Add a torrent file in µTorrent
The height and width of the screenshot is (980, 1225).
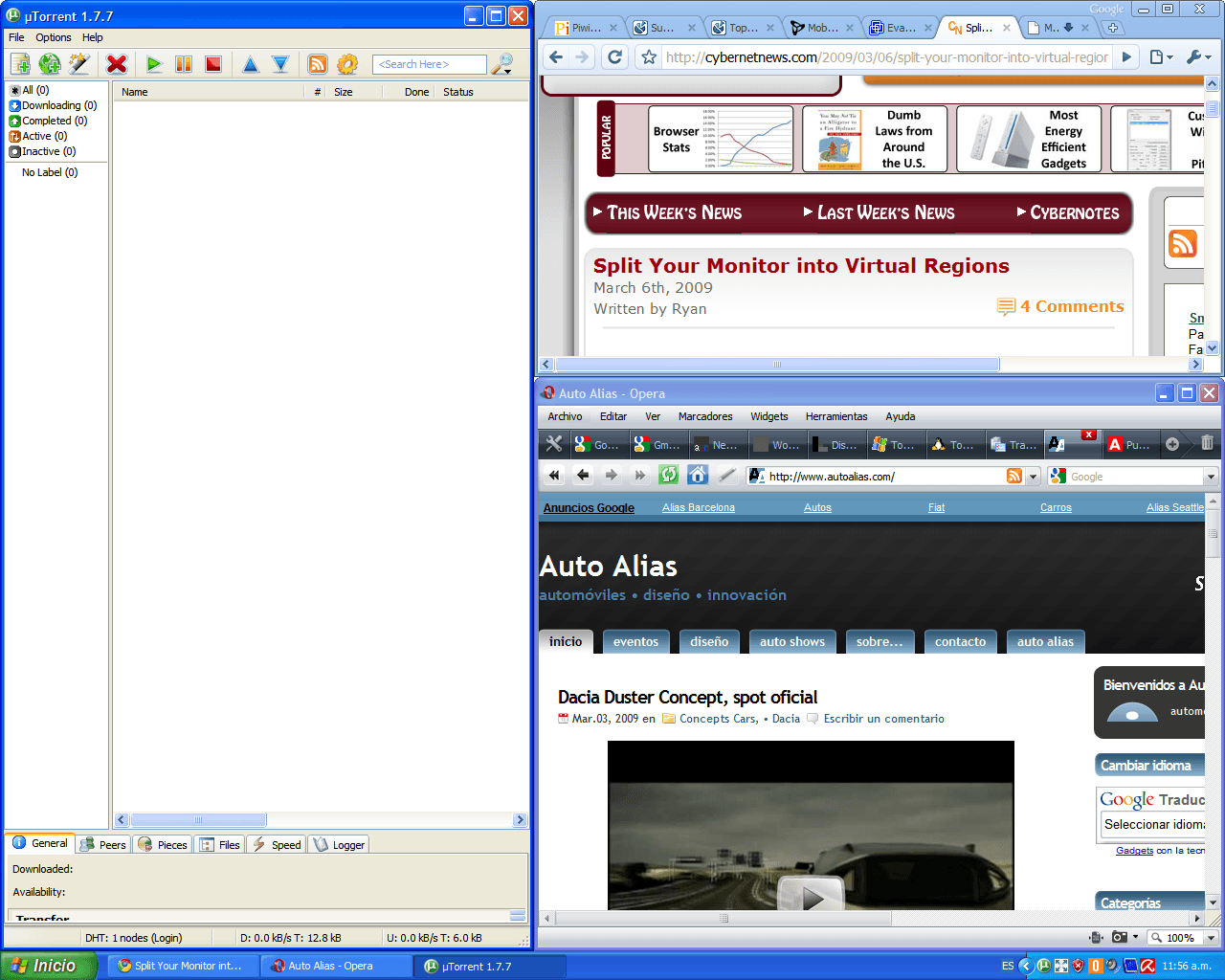point(20,64)
